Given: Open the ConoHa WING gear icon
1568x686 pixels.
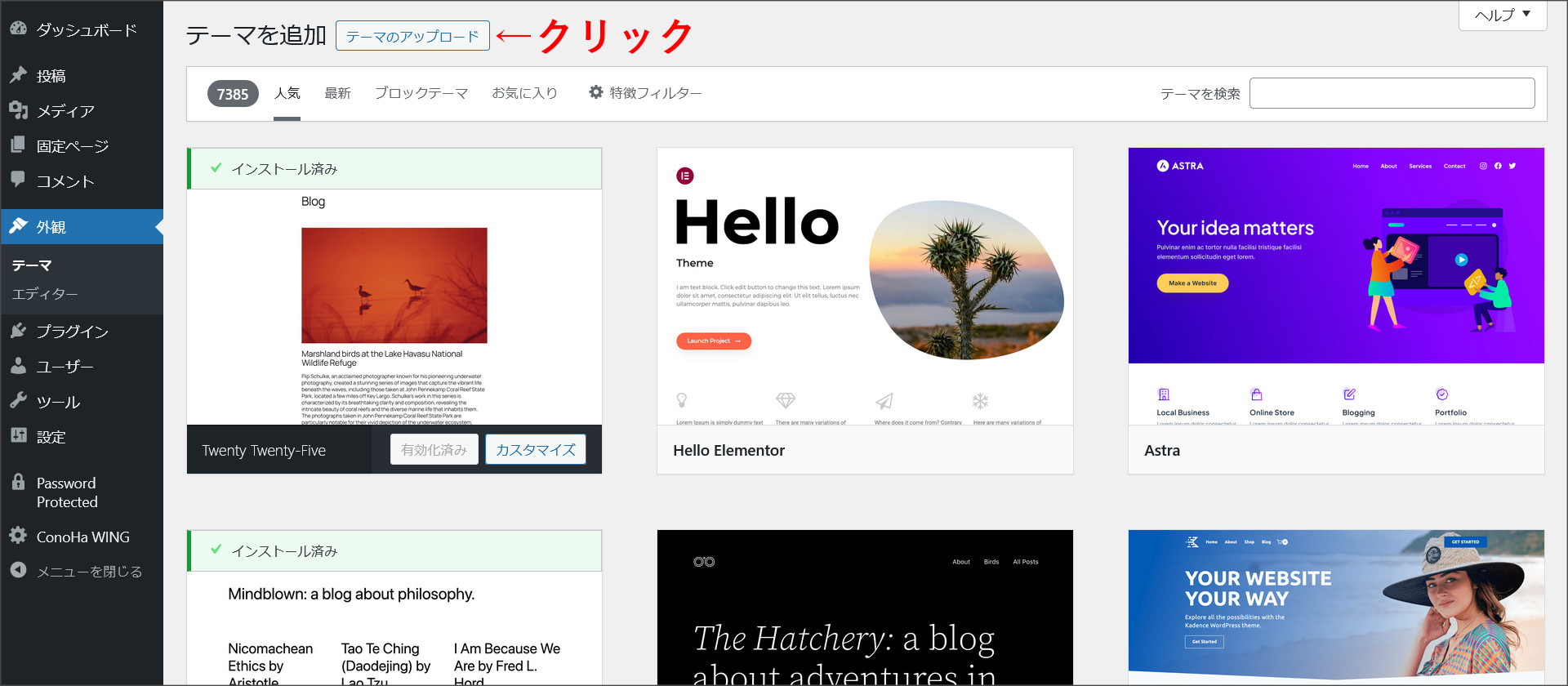Looking at the screenshot, I should (x=18, y=536).
